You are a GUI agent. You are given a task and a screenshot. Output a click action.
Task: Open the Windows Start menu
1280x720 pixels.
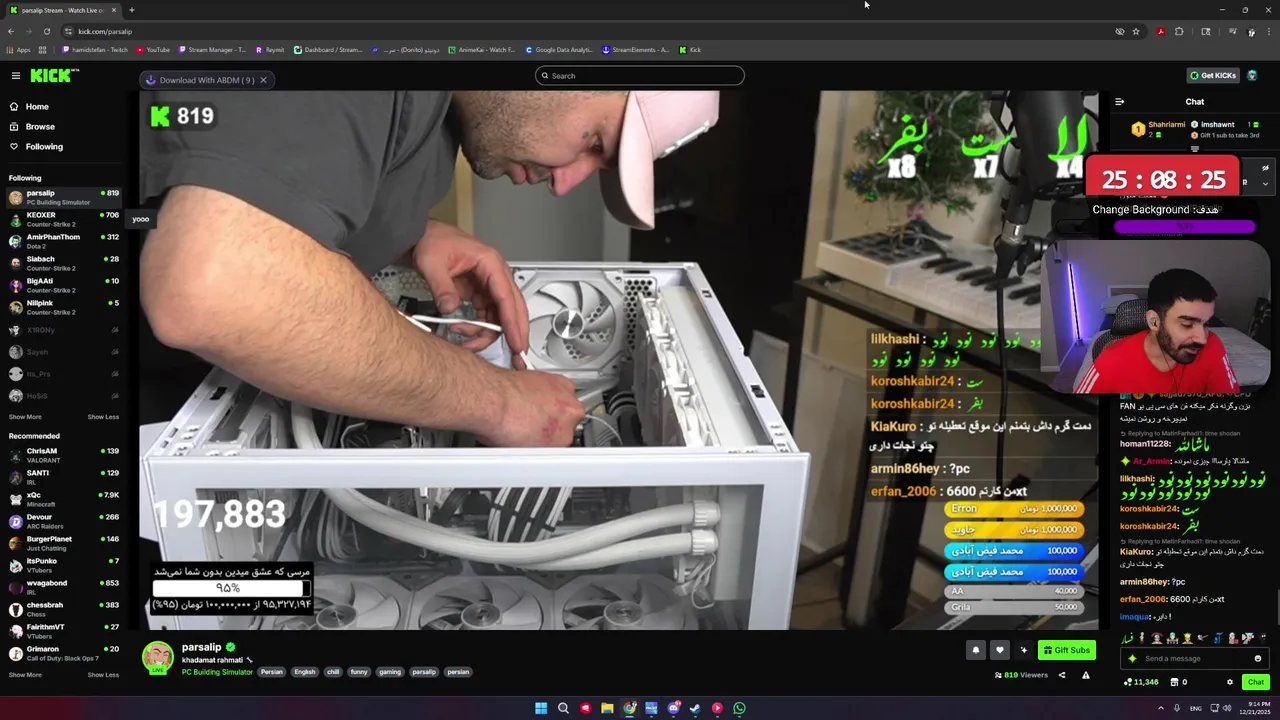coord(541,708)
